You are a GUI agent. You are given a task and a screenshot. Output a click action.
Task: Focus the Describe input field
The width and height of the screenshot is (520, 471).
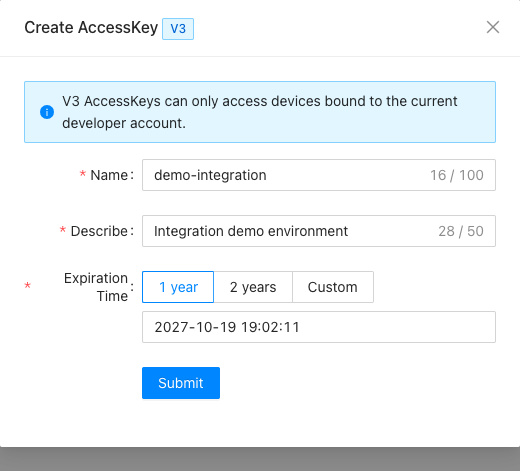click(319, 231)
